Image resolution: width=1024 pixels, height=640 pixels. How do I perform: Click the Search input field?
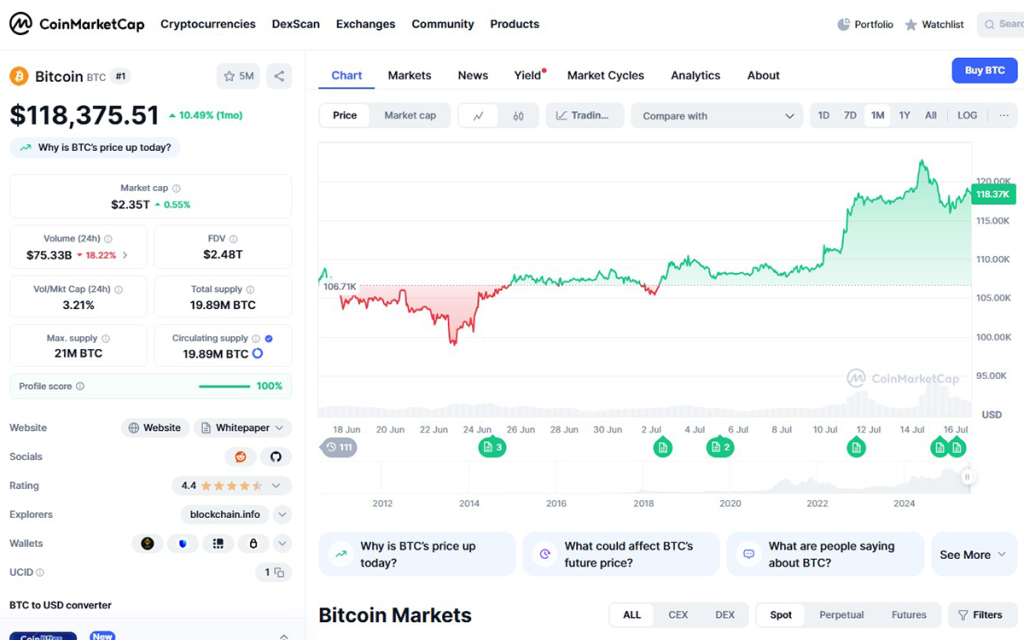pos(1000,24)
